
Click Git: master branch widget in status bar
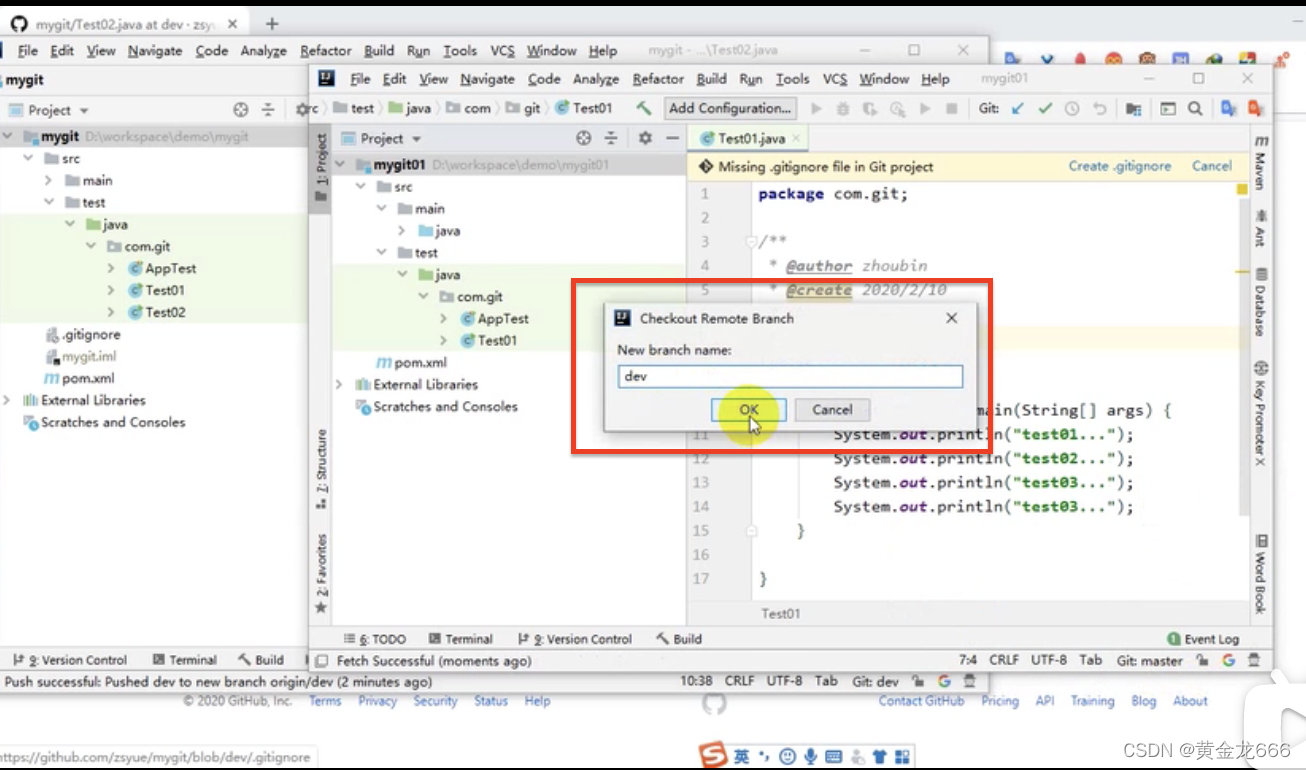(1150, 660)
